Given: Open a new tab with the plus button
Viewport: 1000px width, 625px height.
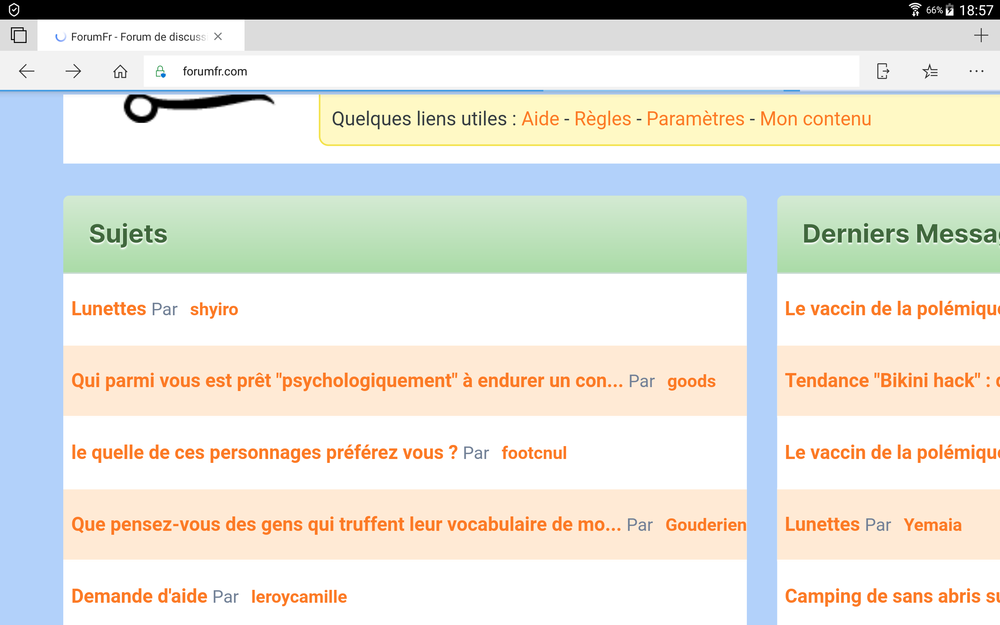Looking at the screenshot, I should pyautogui.click(x=980, y=34).
